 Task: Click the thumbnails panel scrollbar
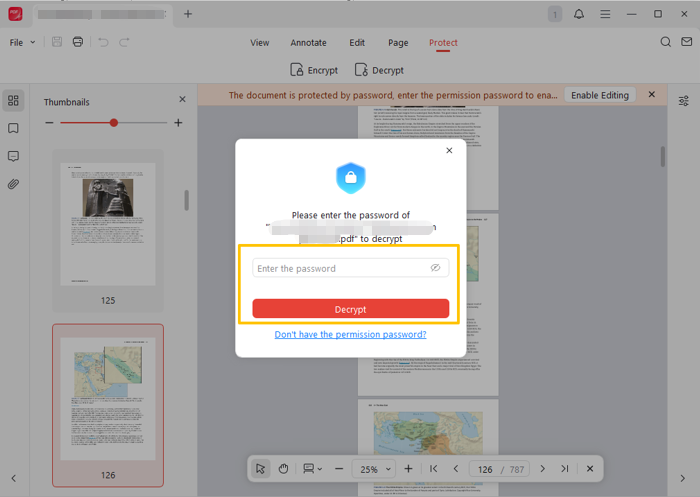(x=187, y=200)
